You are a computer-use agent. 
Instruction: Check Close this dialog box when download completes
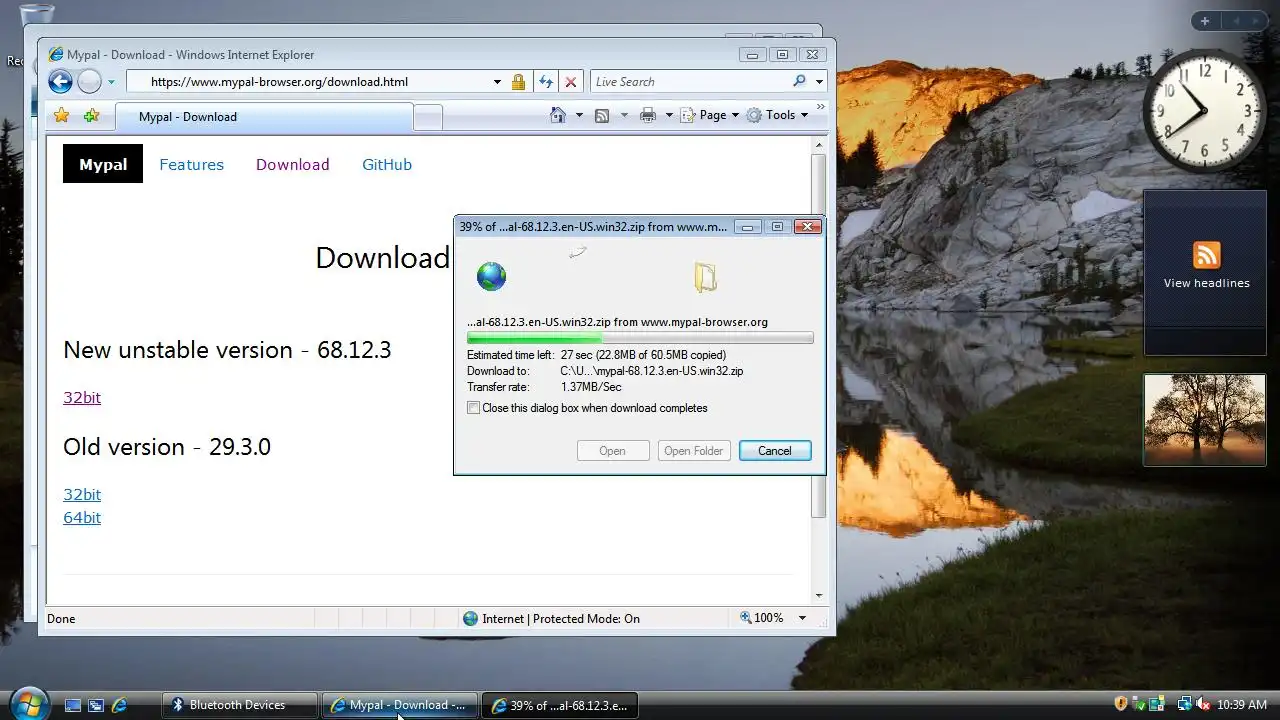[474, 408]
